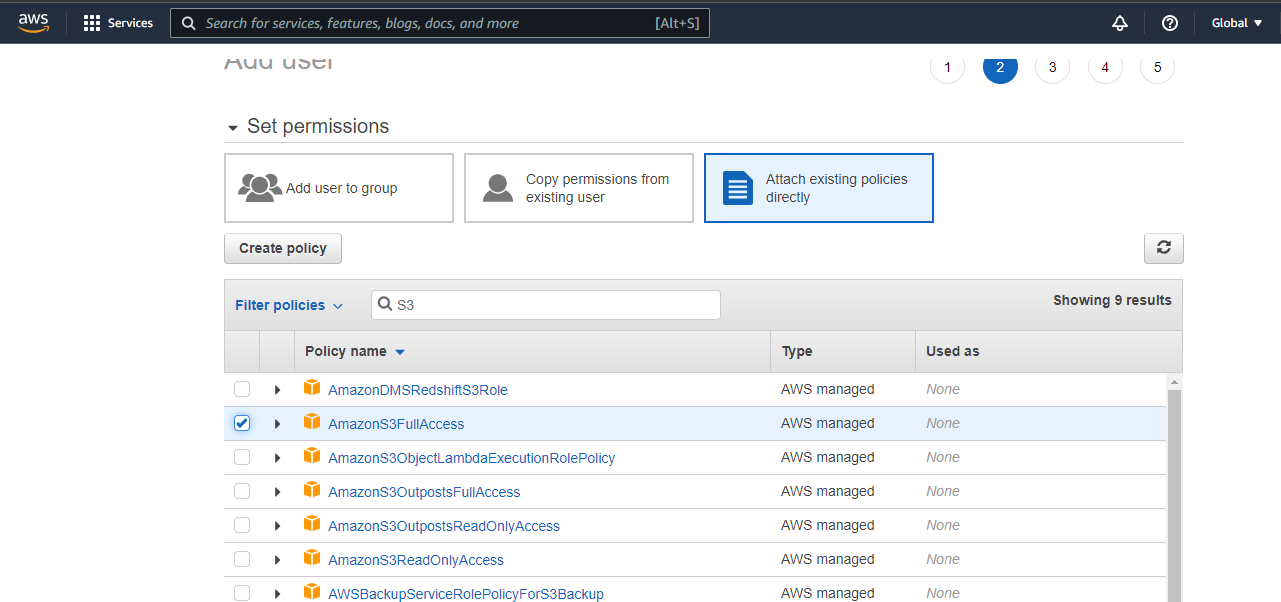
Task: Click the AmazonS3ObjectLambdaExecutionRolePolicy box icon
Action: coord(312,457)
